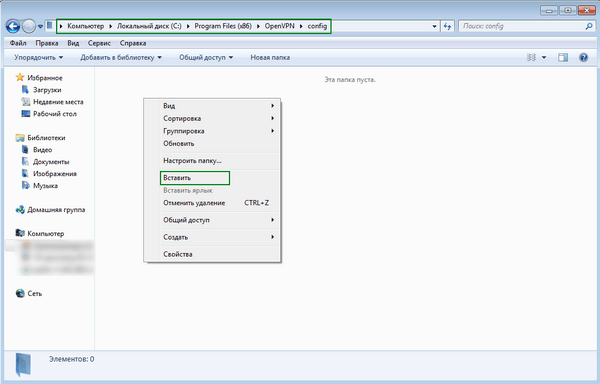This screenshot has height=384, width=600.
Task: Refresh the folder via address bar refresh icon
Action: coord(447,26)
